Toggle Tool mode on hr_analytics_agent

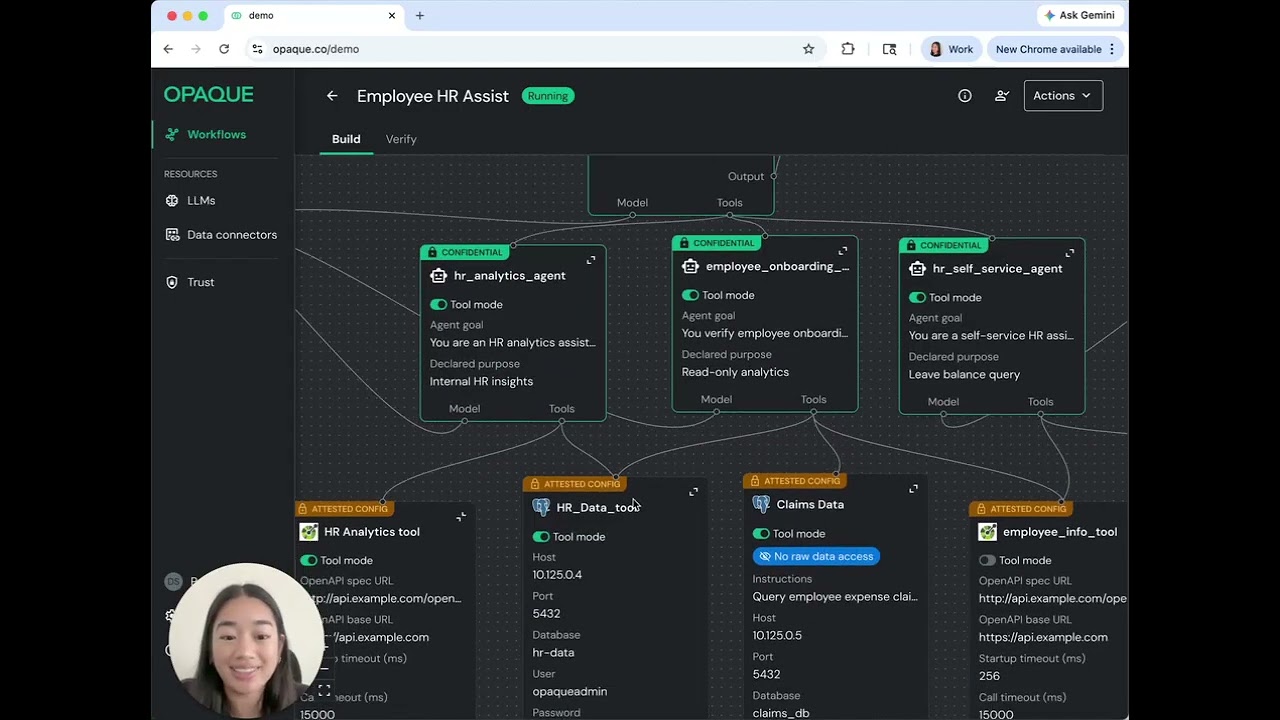(x=438, y=304)
